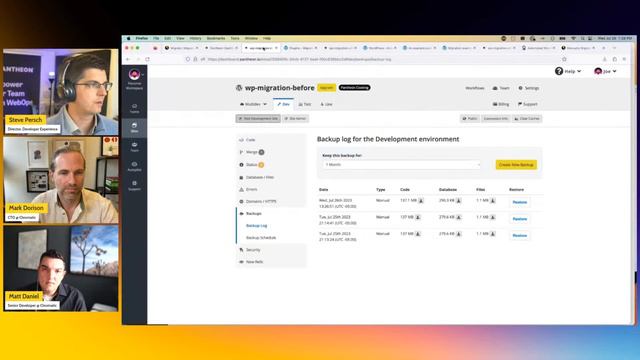Select New Relic in the Dev section menu
This screenshot has height=360, width=640.
coord(271,262)
